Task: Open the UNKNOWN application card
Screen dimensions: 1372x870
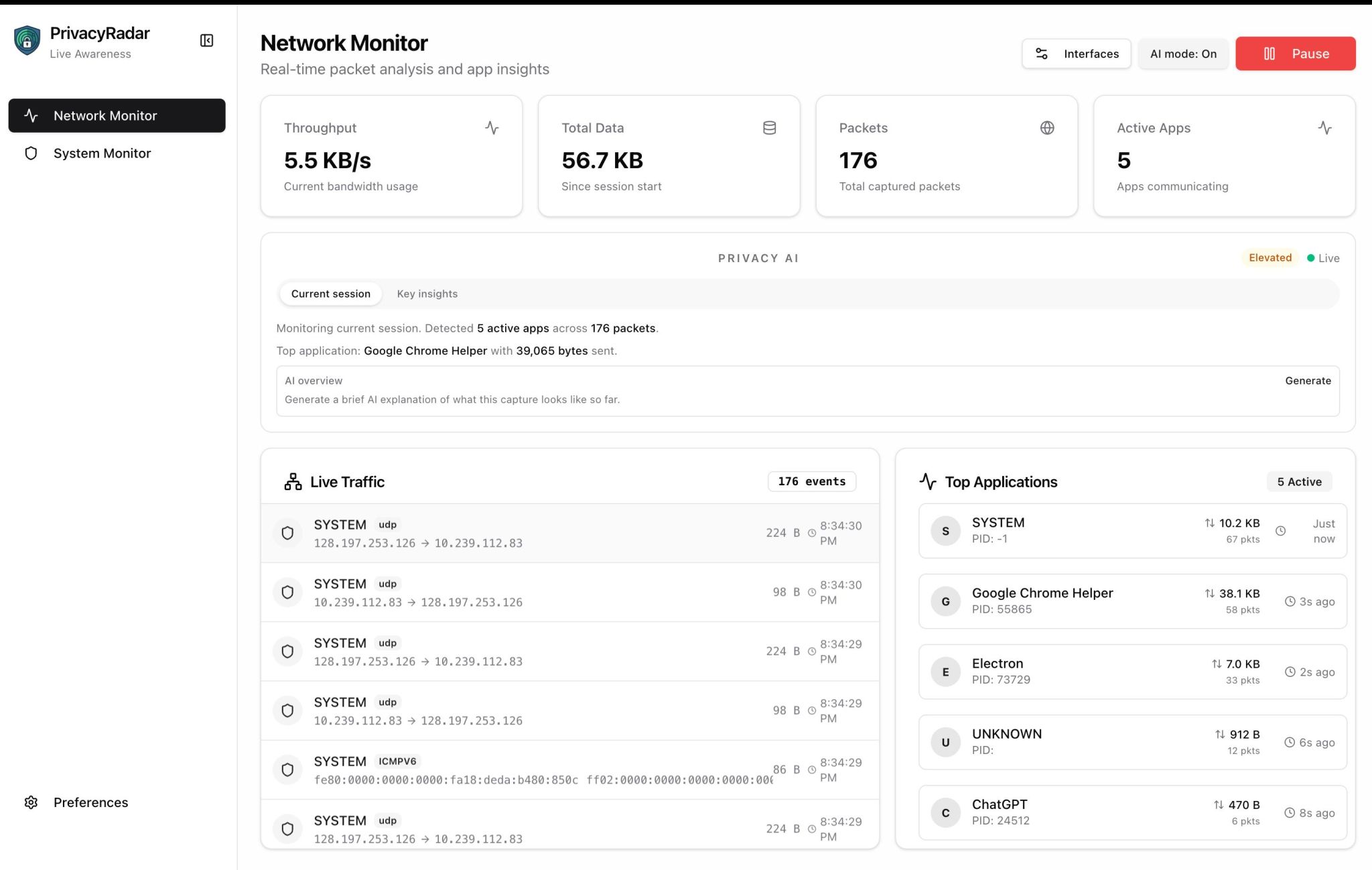Action: (1132, 742)
